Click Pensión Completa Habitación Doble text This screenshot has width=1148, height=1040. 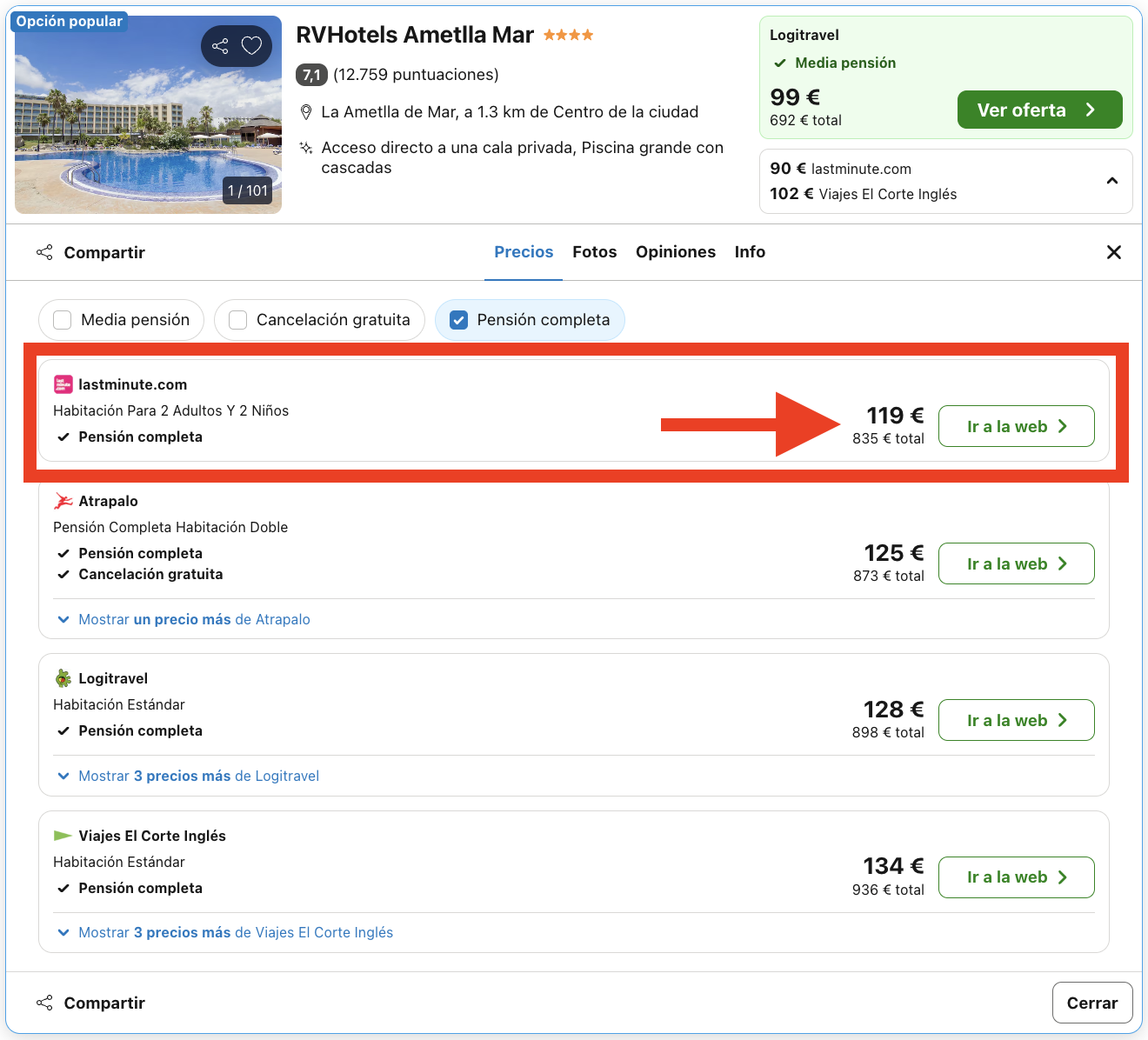pos(170,527)
